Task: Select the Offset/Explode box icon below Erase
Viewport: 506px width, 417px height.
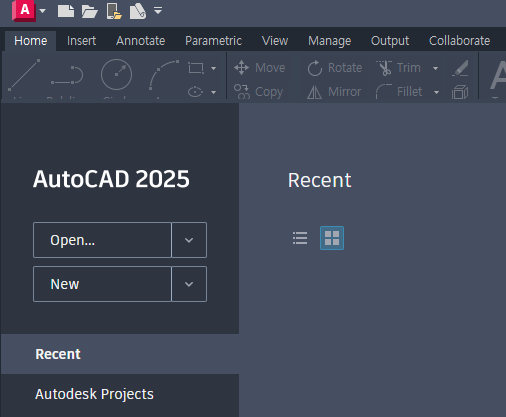Action: pyautogui.click(x=460, y=92)
